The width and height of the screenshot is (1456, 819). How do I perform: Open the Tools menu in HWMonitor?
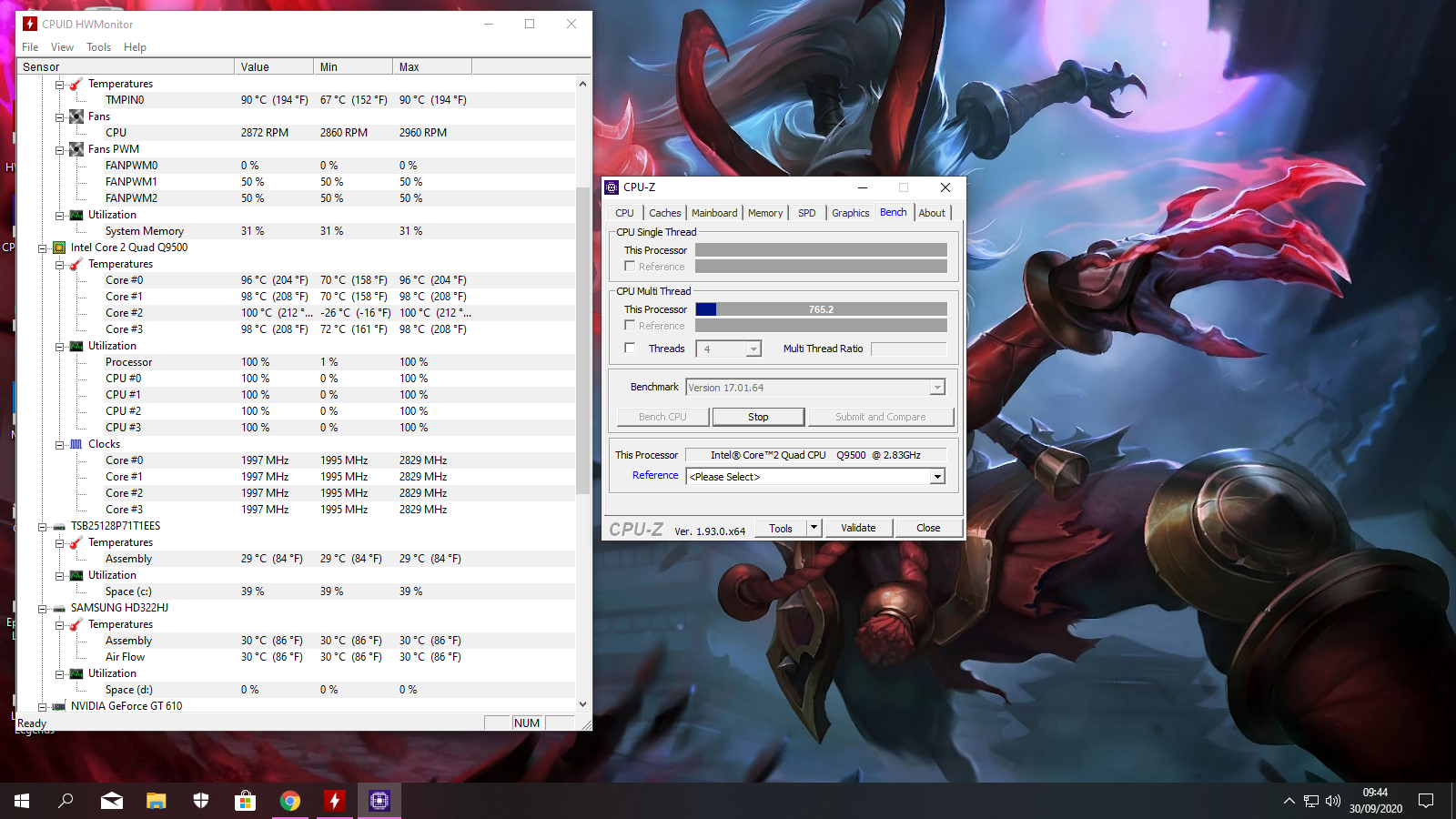pos(98,47)
